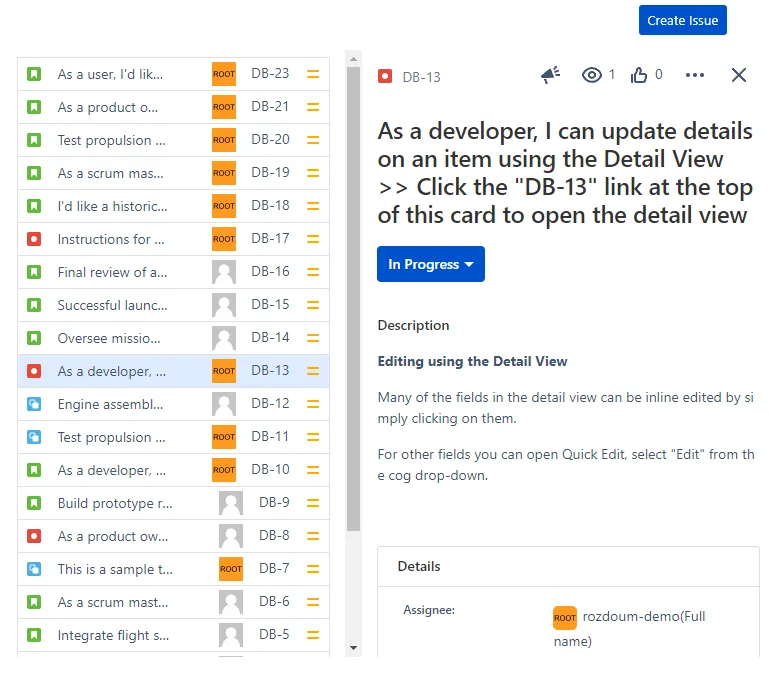Click medium priority icon of DB-5
769x686 pixels.
point(313,635)
